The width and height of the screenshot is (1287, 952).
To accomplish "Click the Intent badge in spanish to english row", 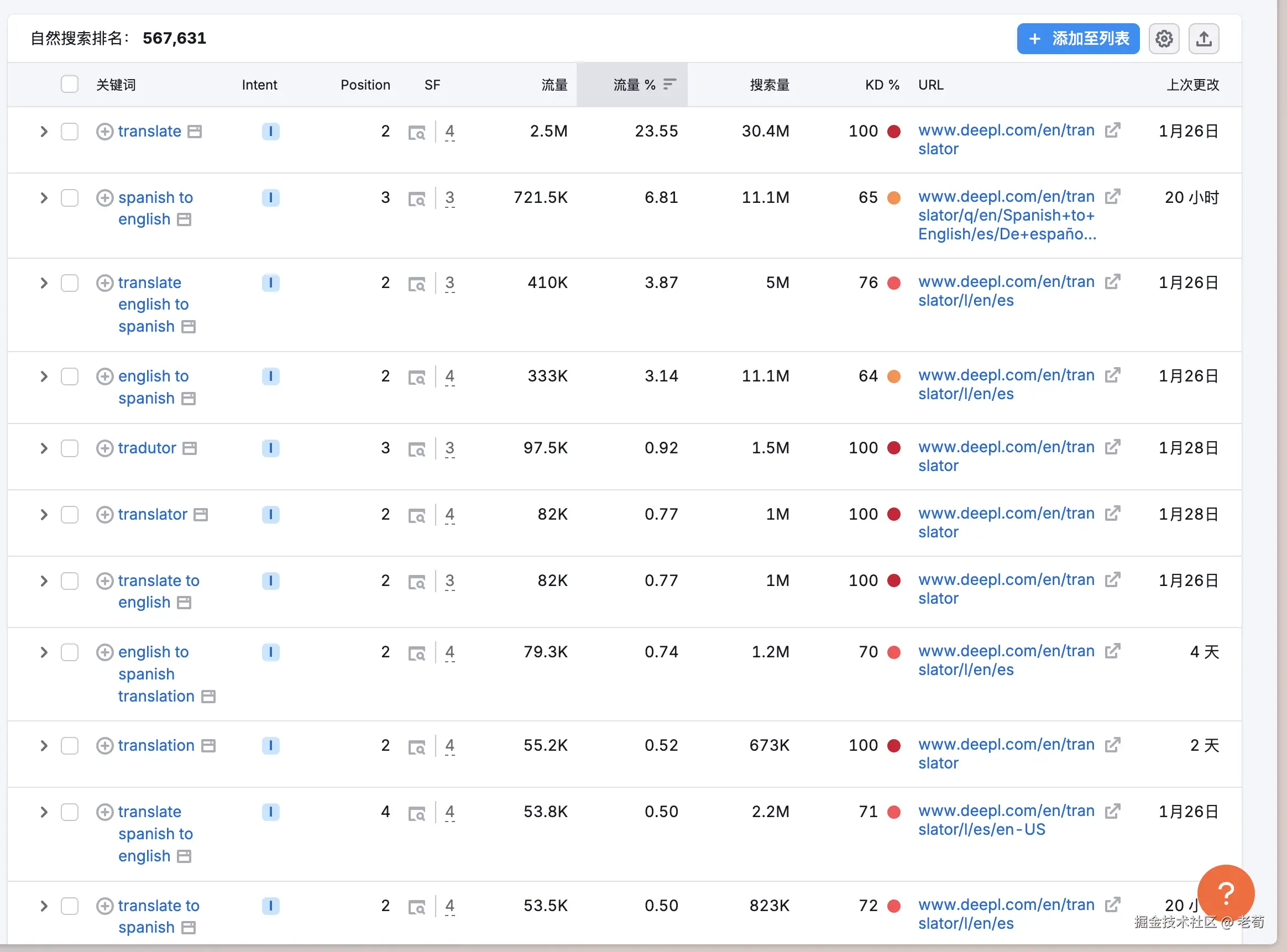I will 270,198.
